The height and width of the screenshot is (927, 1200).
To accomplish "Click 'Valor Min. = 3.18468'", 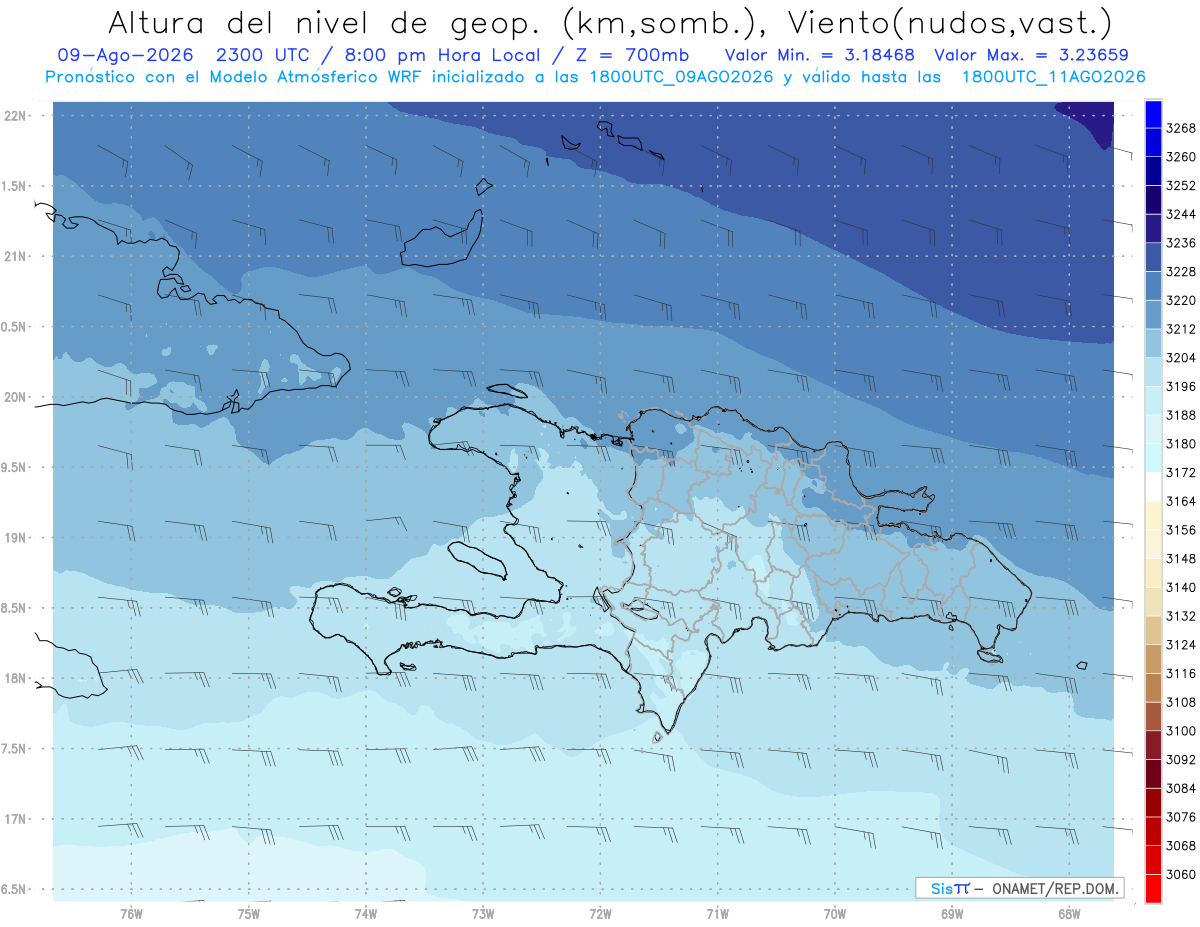I will (x=820, y=55).
